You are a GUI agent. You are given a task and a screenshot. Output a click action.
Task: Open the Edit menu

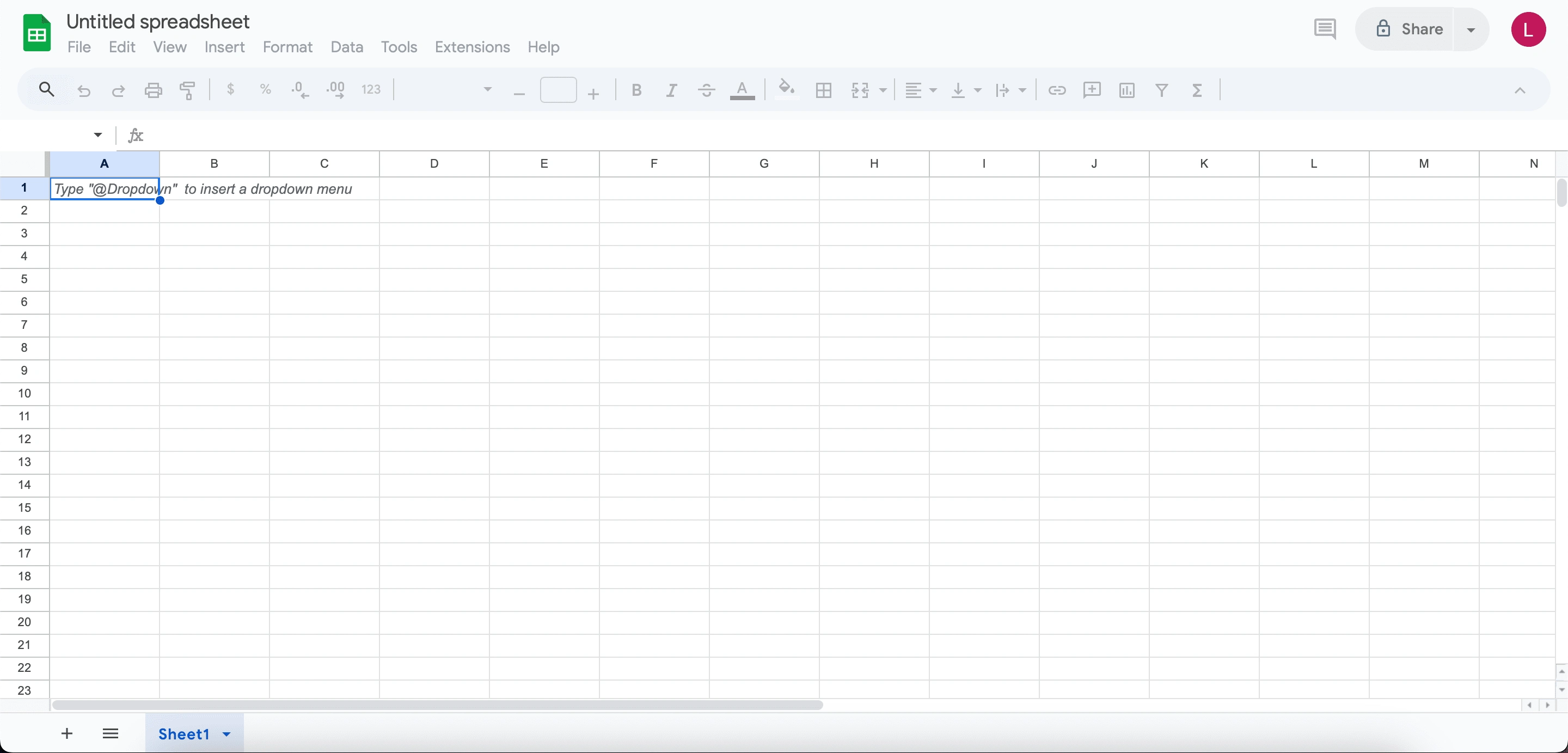coord(122,47)
